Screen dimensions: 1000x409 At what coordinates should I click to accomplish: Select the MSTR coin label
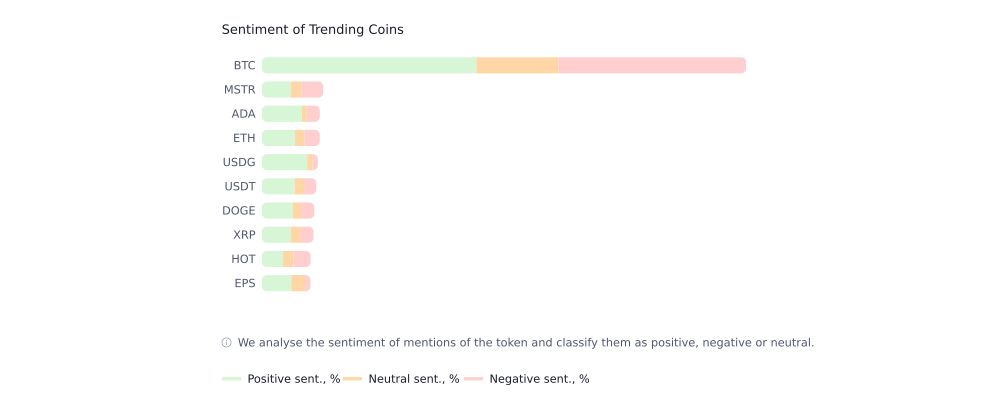click(x=240, y=90)
